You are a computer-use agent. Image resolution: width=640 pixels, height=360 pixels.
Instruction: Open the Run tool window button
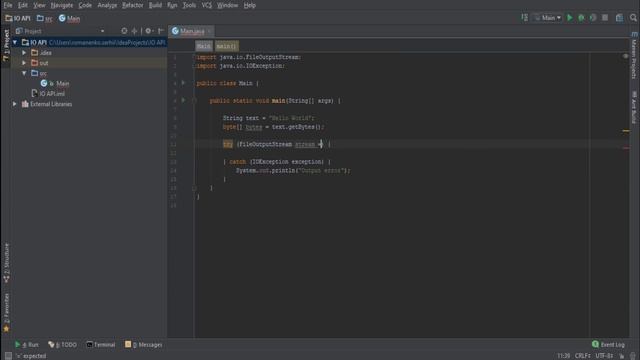point(27,345)
